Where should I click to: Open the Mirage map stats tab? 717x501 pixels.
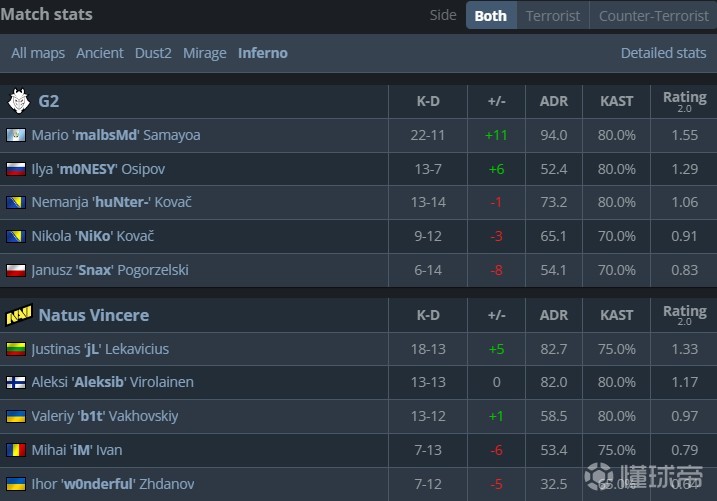click(204, 53)
